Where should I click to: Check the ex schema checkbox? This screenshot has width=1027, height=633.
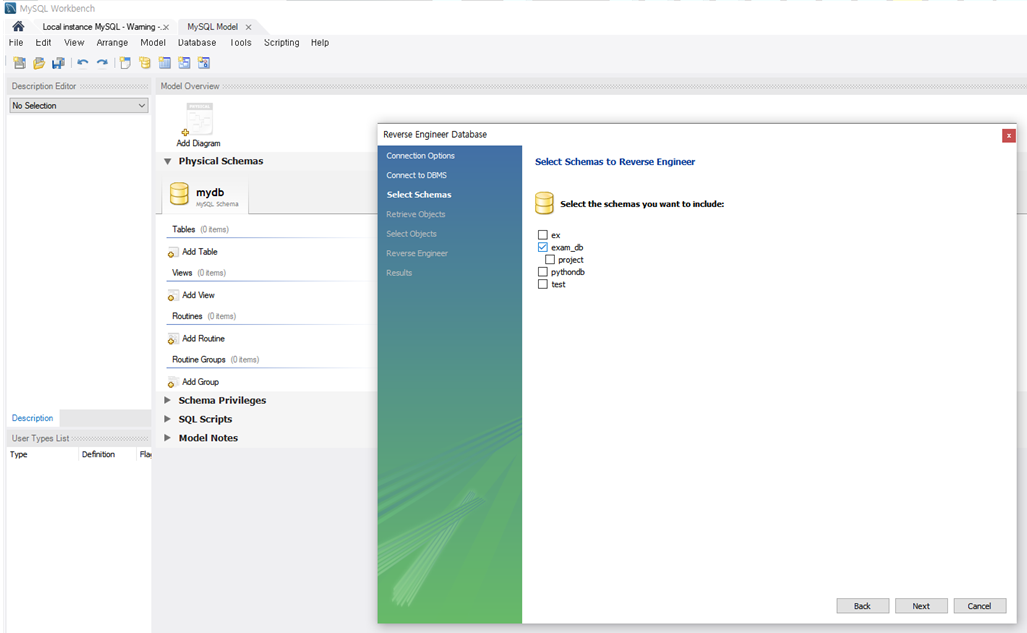542,235
